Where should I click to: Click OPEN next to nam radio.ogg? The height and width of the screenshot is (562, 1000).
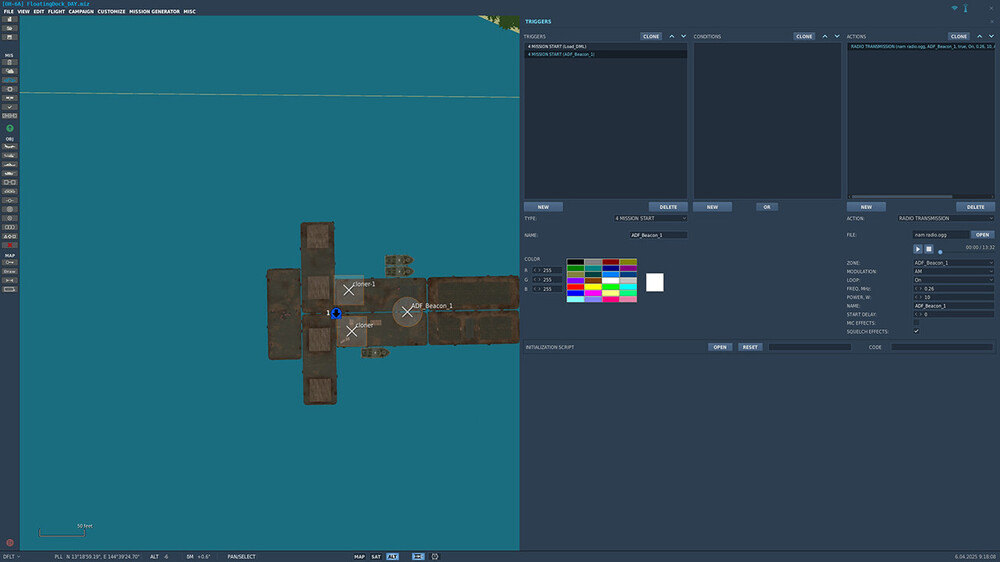pyautogui.click(x=982, y=235)
